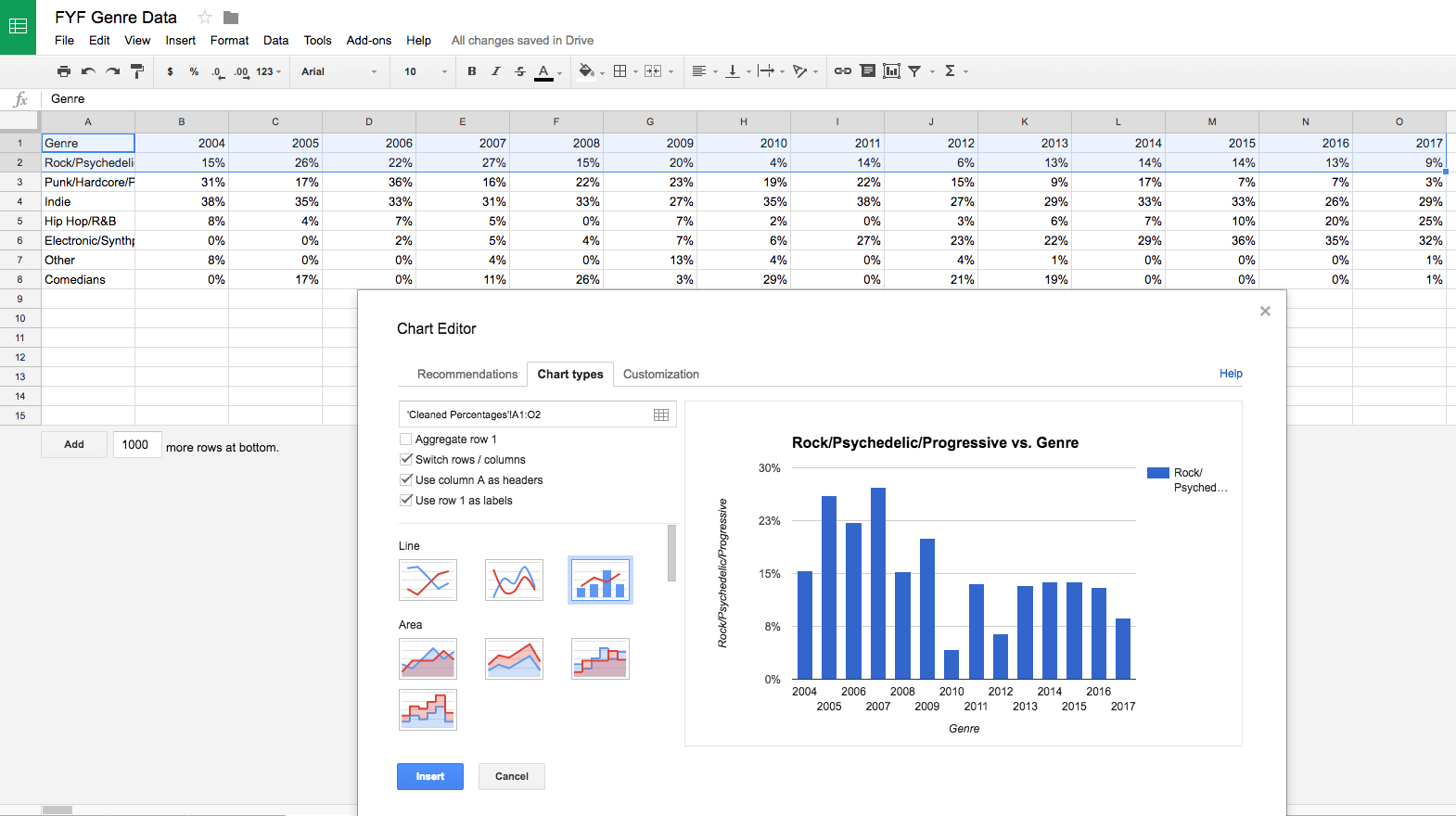Open the File menu
The width and height of the screenshot is (1456, 816).
(64, 40)
